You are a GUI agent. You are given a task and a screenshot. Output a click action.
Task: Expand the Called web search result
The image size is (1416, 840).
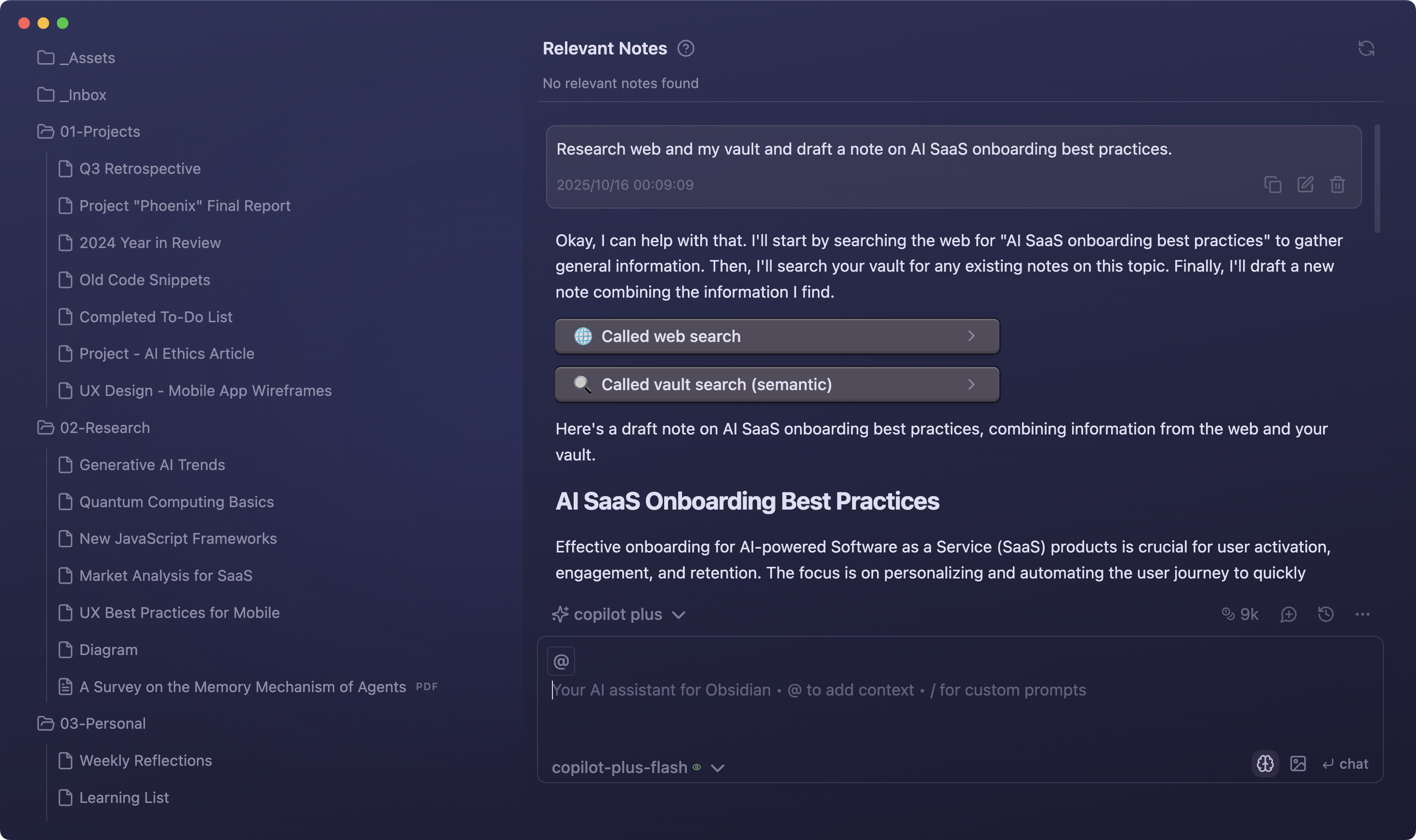(776, 336)
